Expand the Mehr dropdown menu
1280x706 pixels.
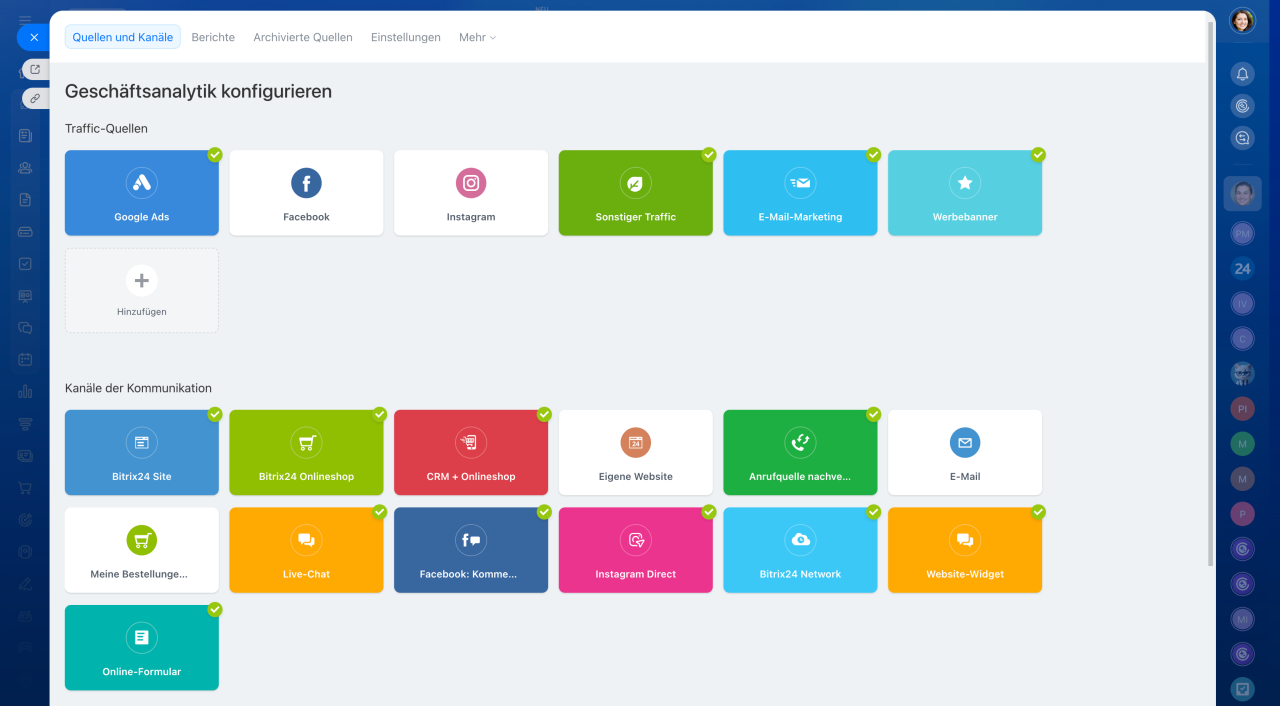(477, 37)
